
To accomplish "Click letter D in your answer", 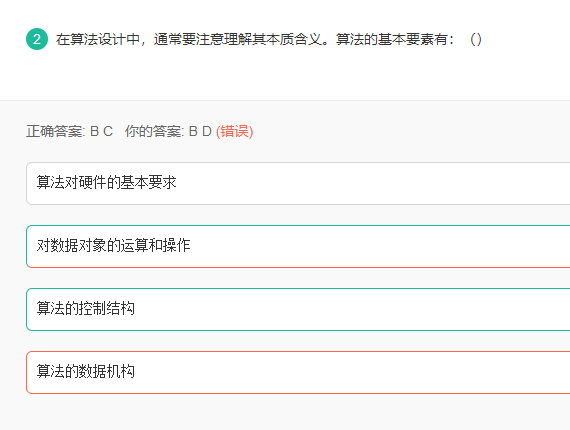I will (x=207, y=131).
